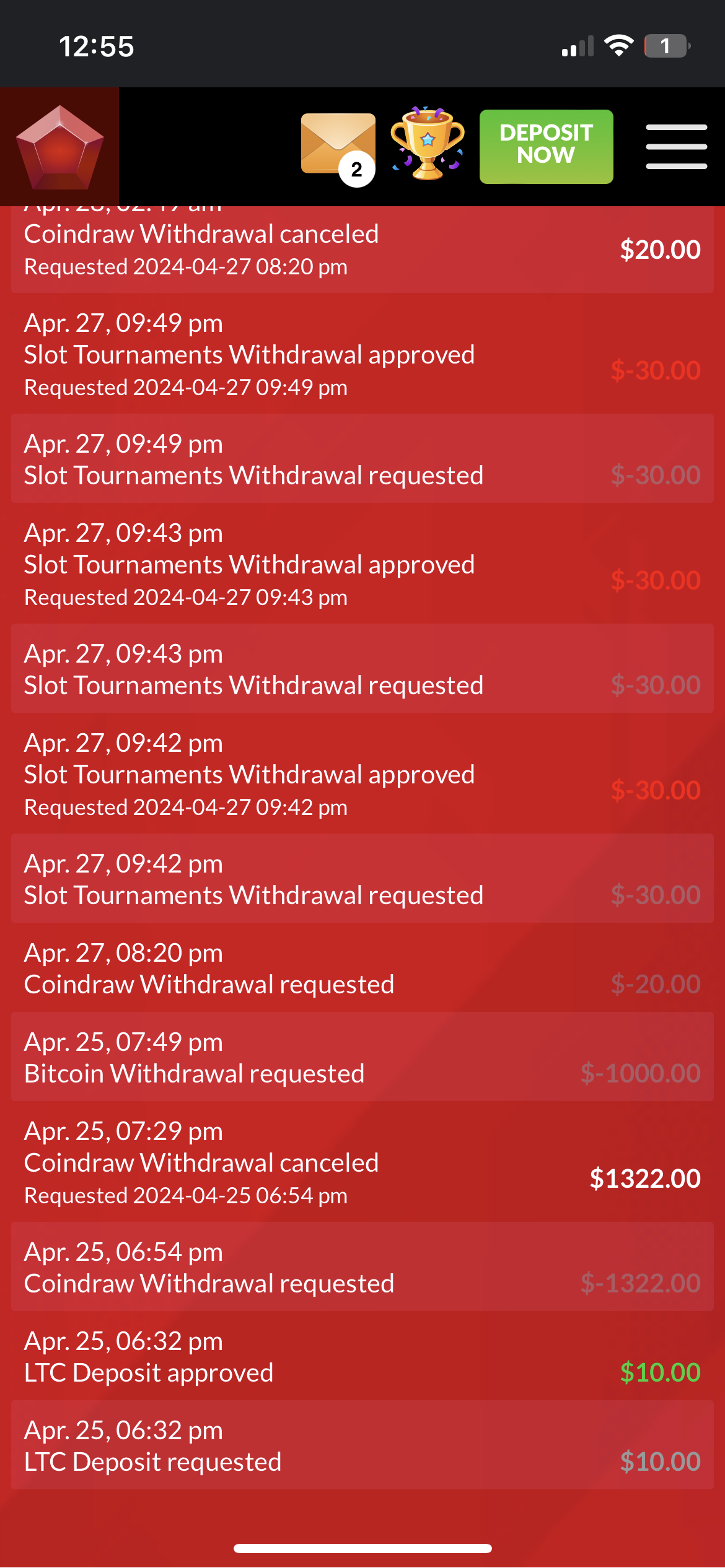Tap the cellular signal bars icon
Viewport: 725px width, 1568px height.
click(578, 46)
